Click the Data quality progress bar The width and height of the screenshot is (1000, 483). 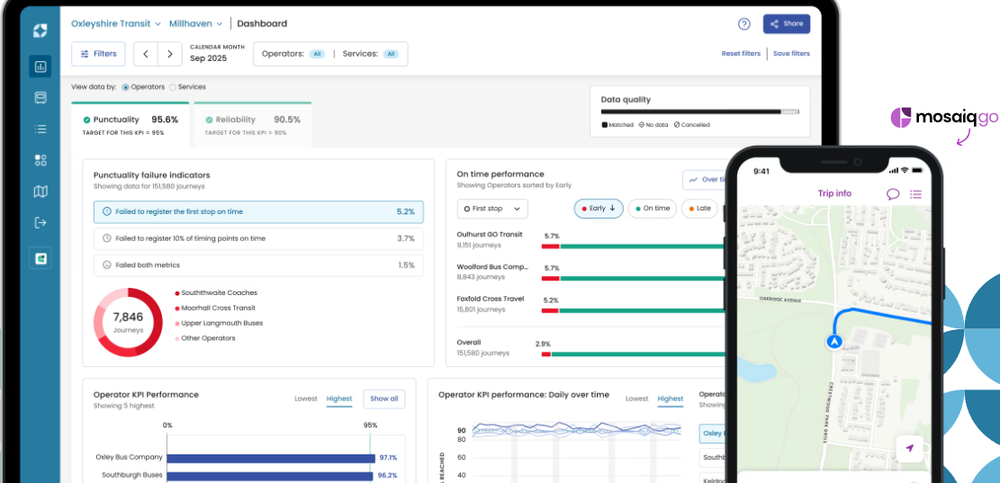click(700, 112)
